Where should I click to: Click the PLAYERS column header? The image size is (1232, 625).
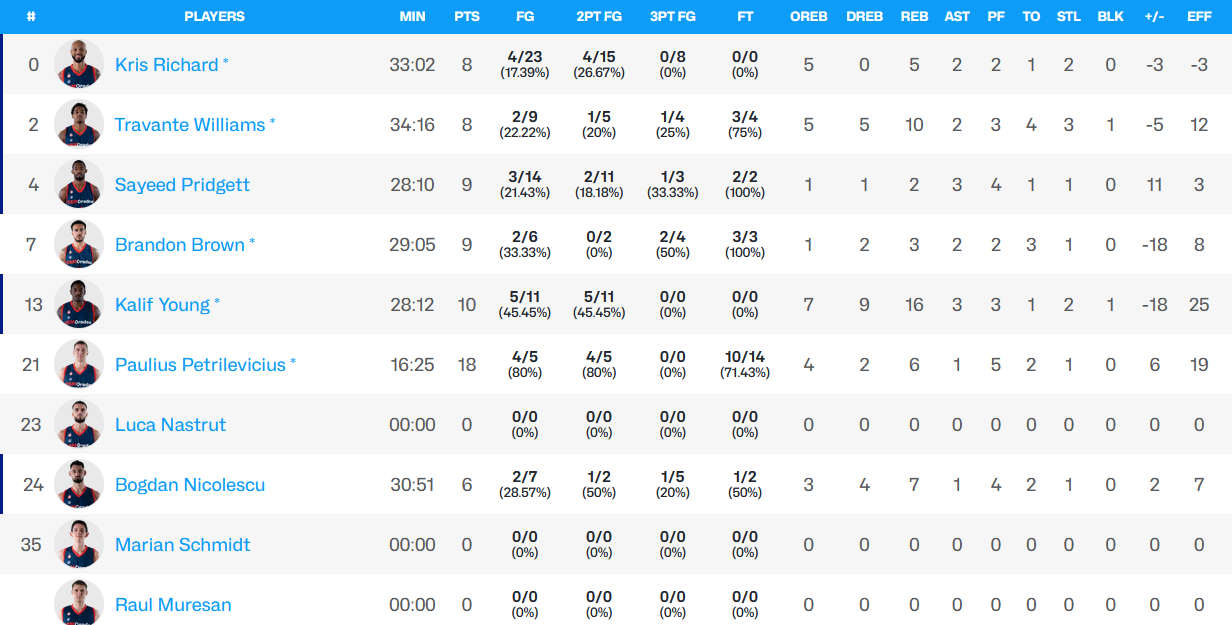click(214, 16)
